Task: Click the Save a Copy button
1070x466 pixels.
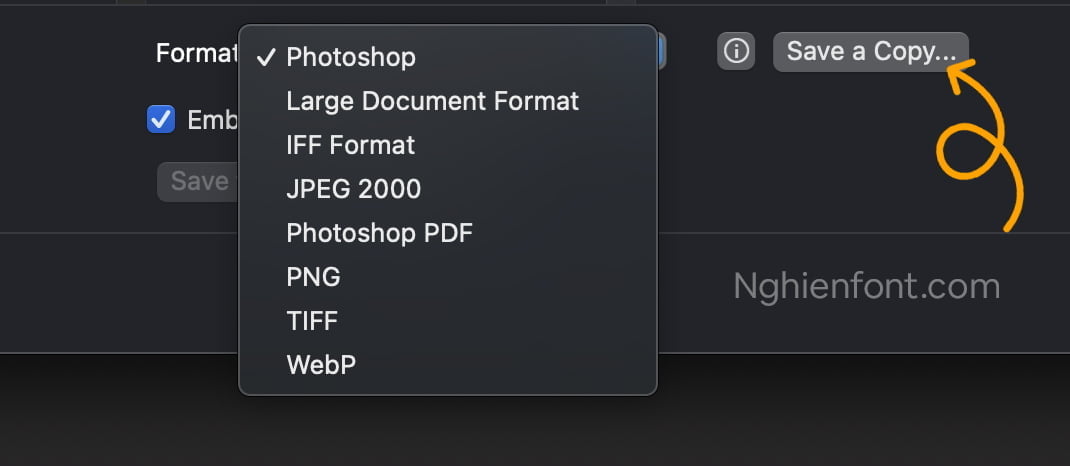Action: (x=871, y=52)
